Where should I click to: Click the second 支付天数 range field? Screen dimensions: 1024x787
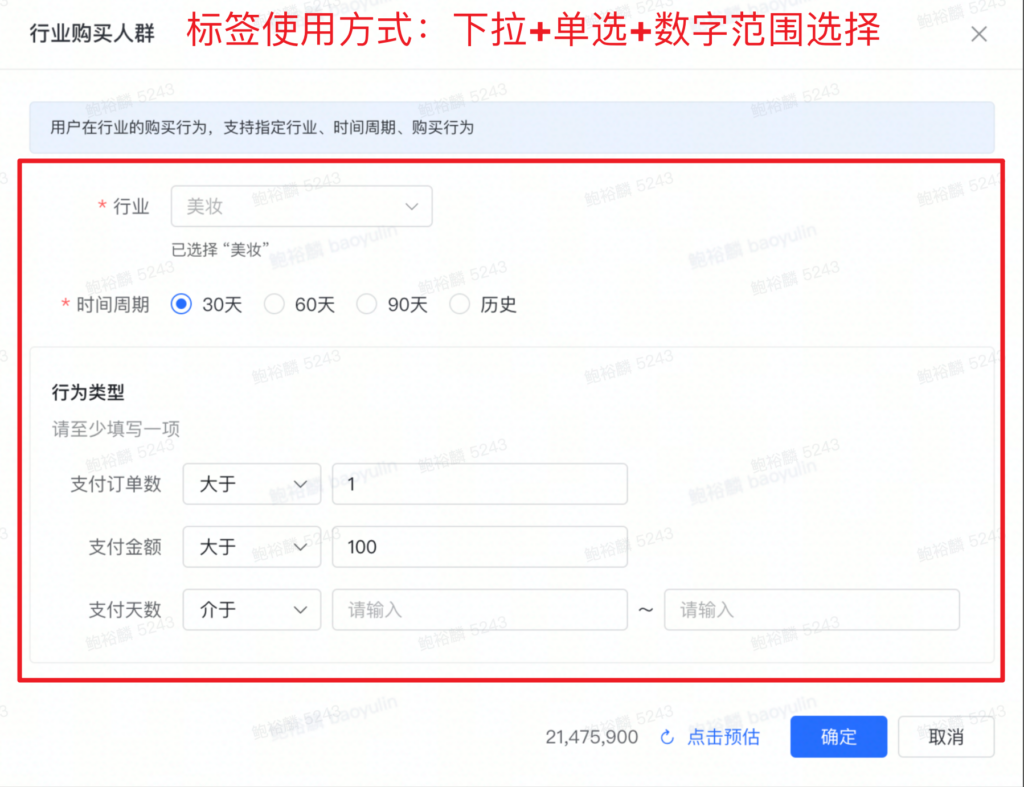pyautogui.click(x=811, y=610)
